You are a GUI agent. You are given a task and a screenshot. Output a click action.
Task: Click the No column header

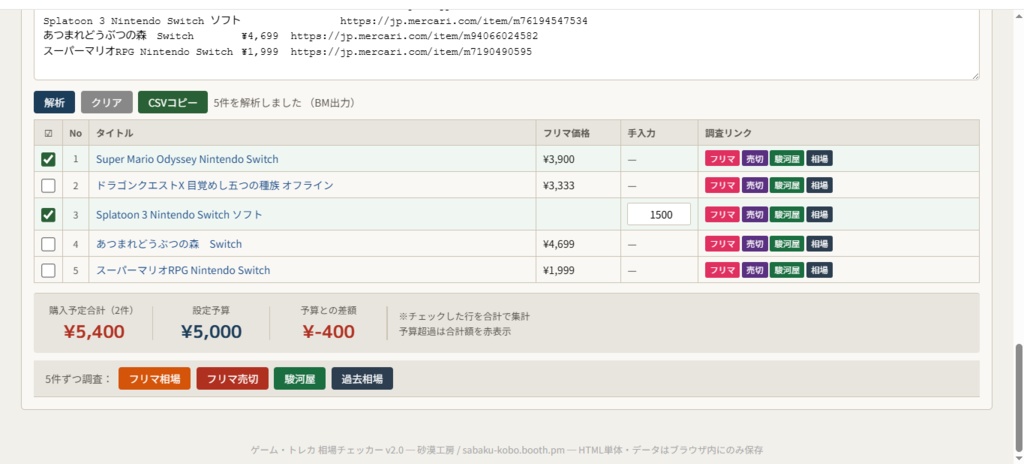click(x=76, y=133)
